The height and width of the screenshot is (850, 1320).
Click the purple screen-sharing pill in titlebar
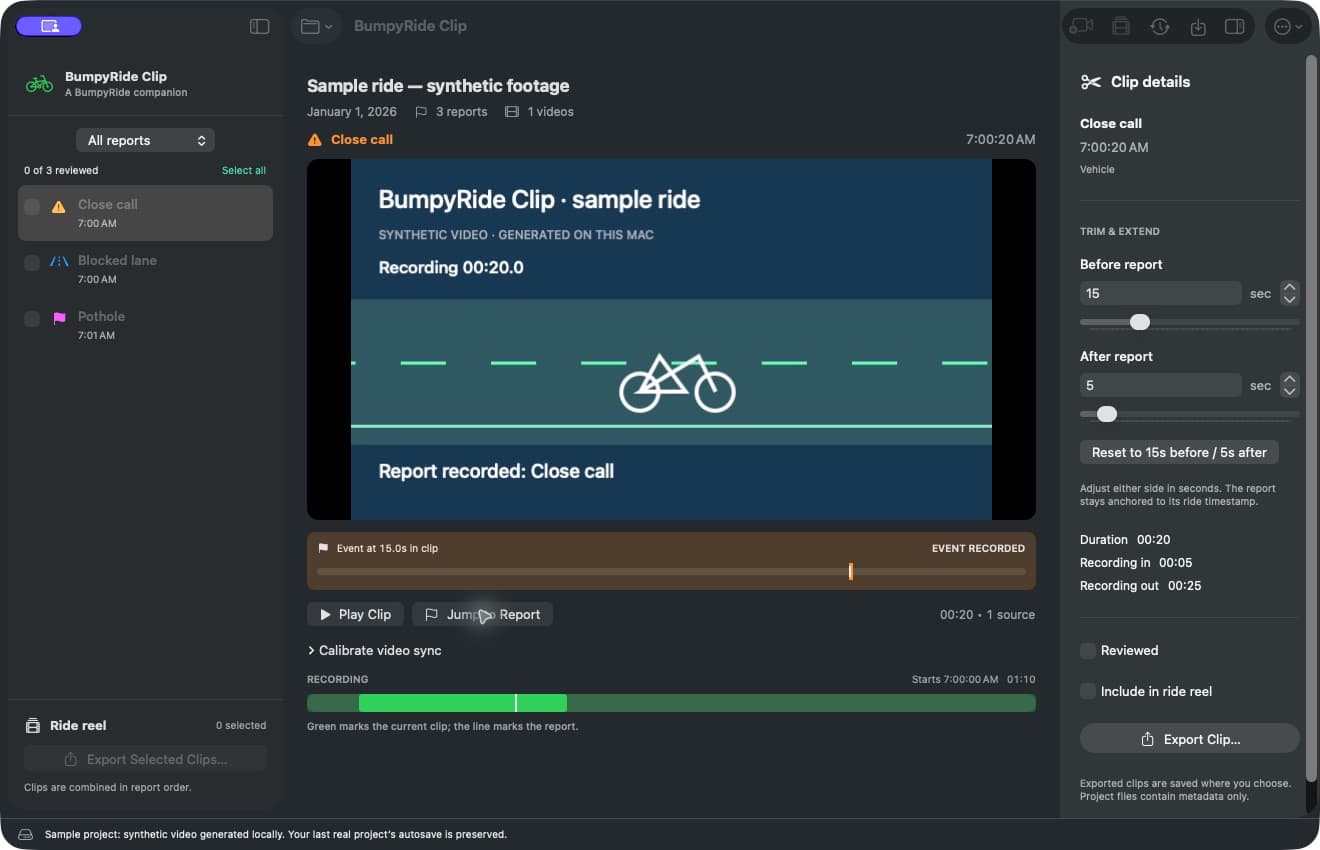[49, 26]
